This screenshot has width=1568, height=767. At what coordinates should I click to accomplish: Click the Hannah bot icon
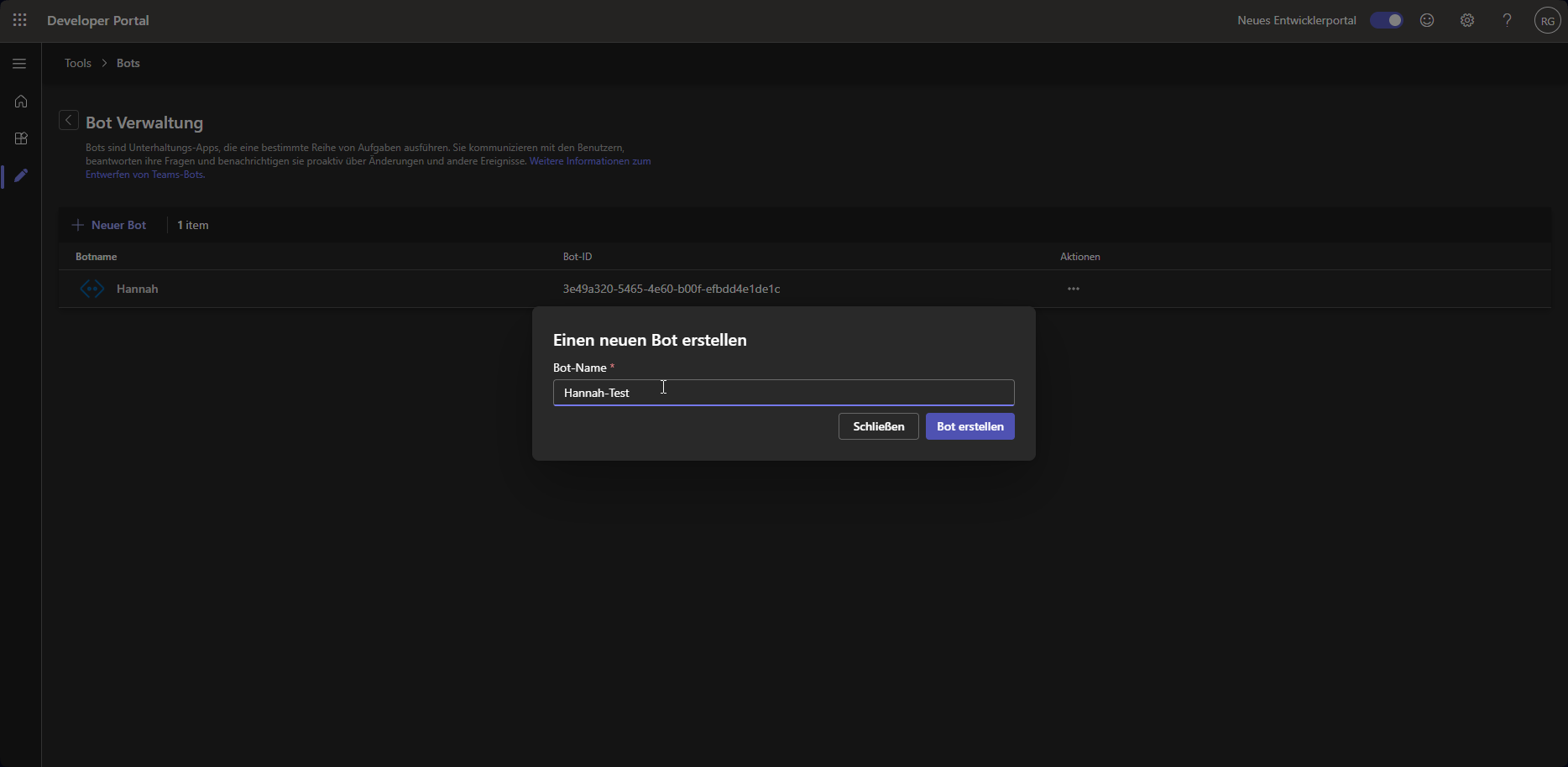[92, 289]
